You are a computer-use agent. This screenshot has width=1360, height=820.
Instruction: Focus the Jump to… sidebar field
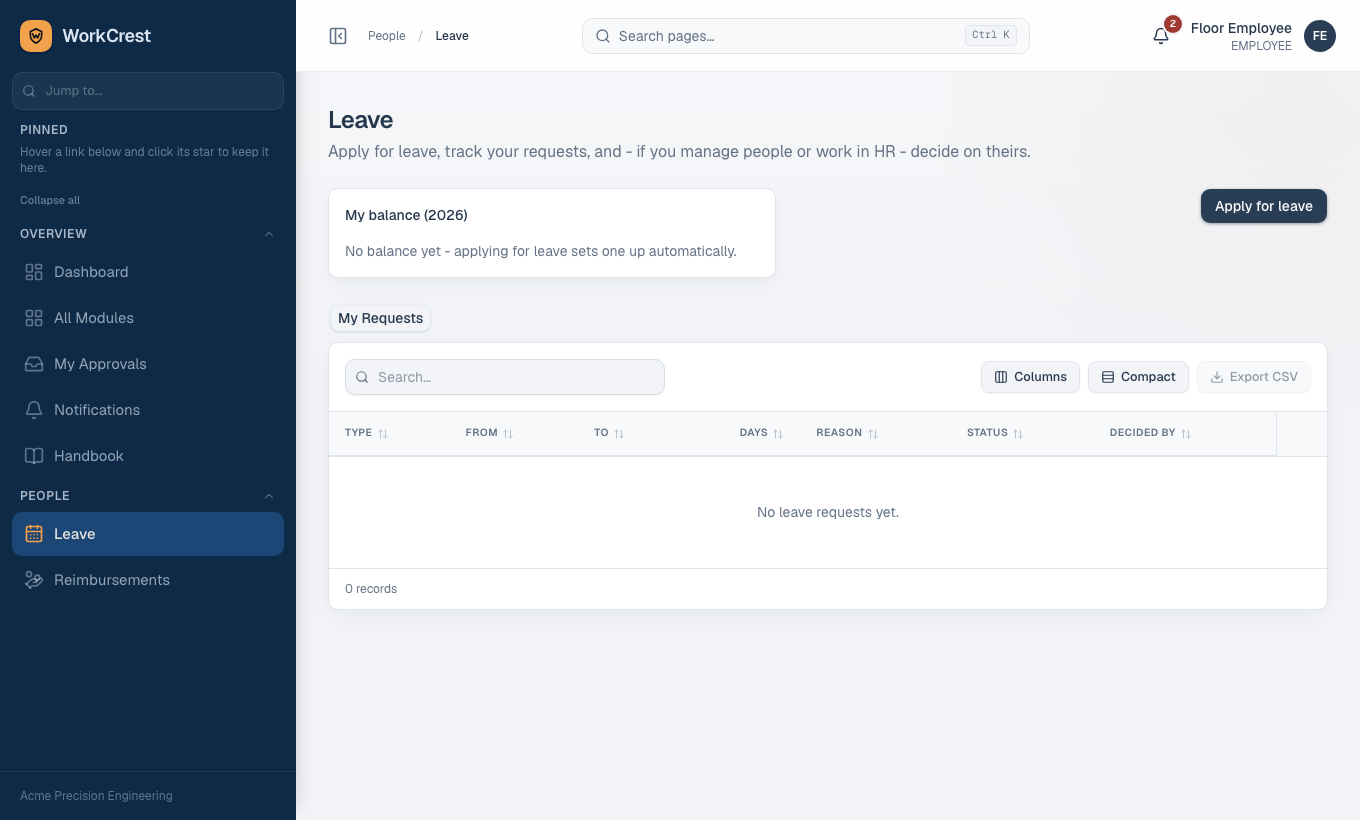148,91
